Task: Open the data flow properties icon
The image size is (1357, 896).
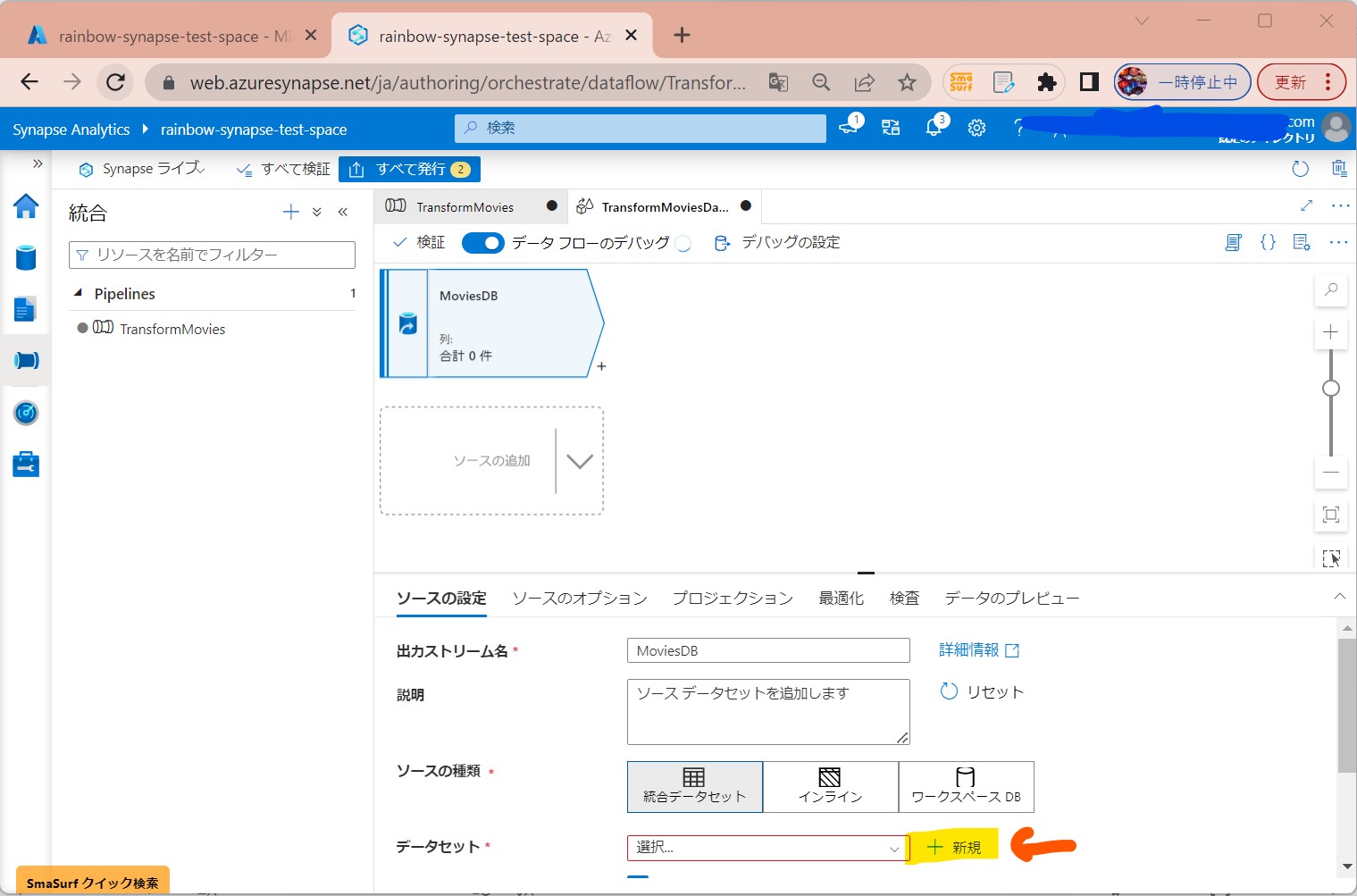Action: pos(1302,242)
